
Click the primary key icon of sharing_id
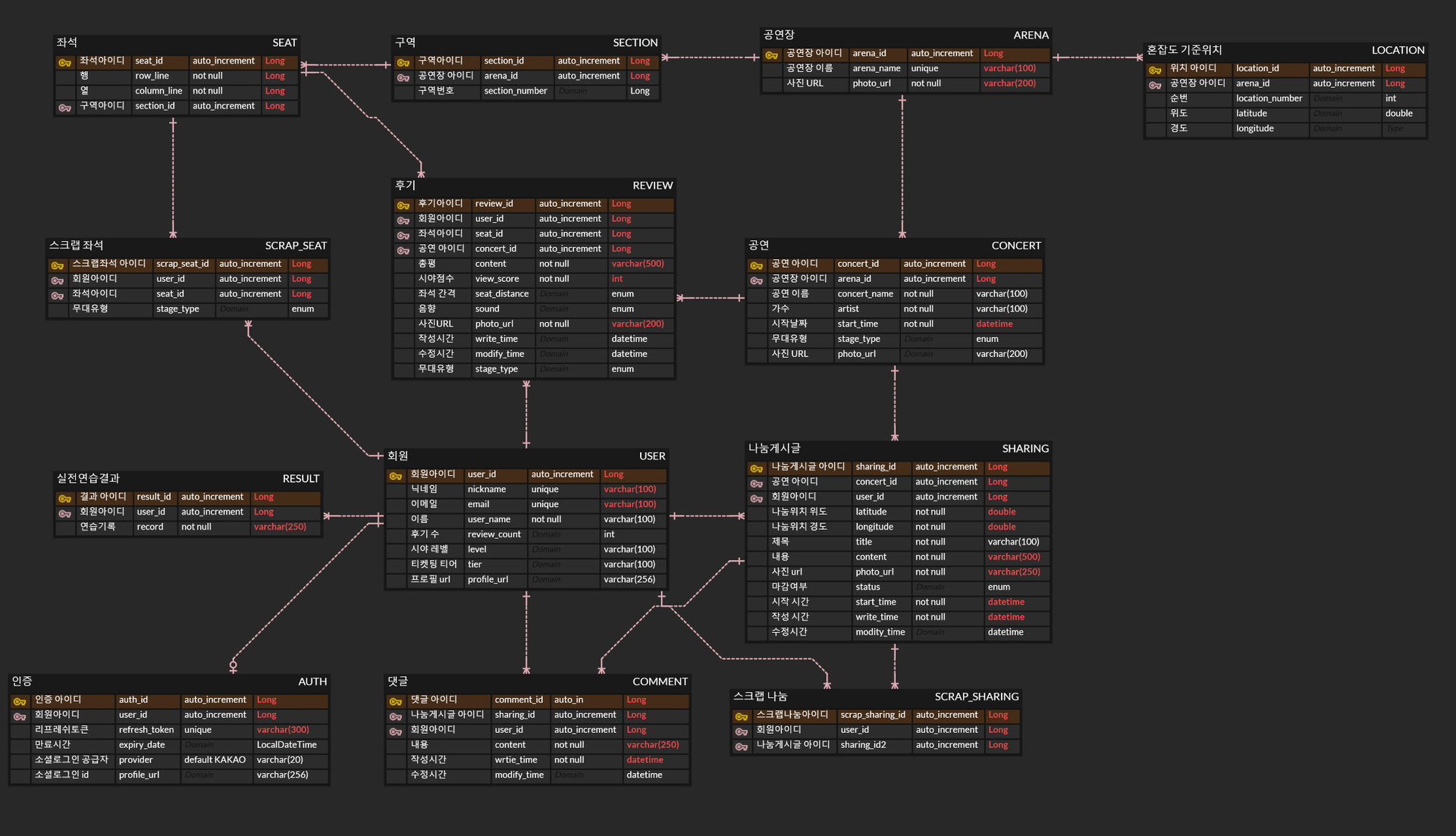(756, 468)
